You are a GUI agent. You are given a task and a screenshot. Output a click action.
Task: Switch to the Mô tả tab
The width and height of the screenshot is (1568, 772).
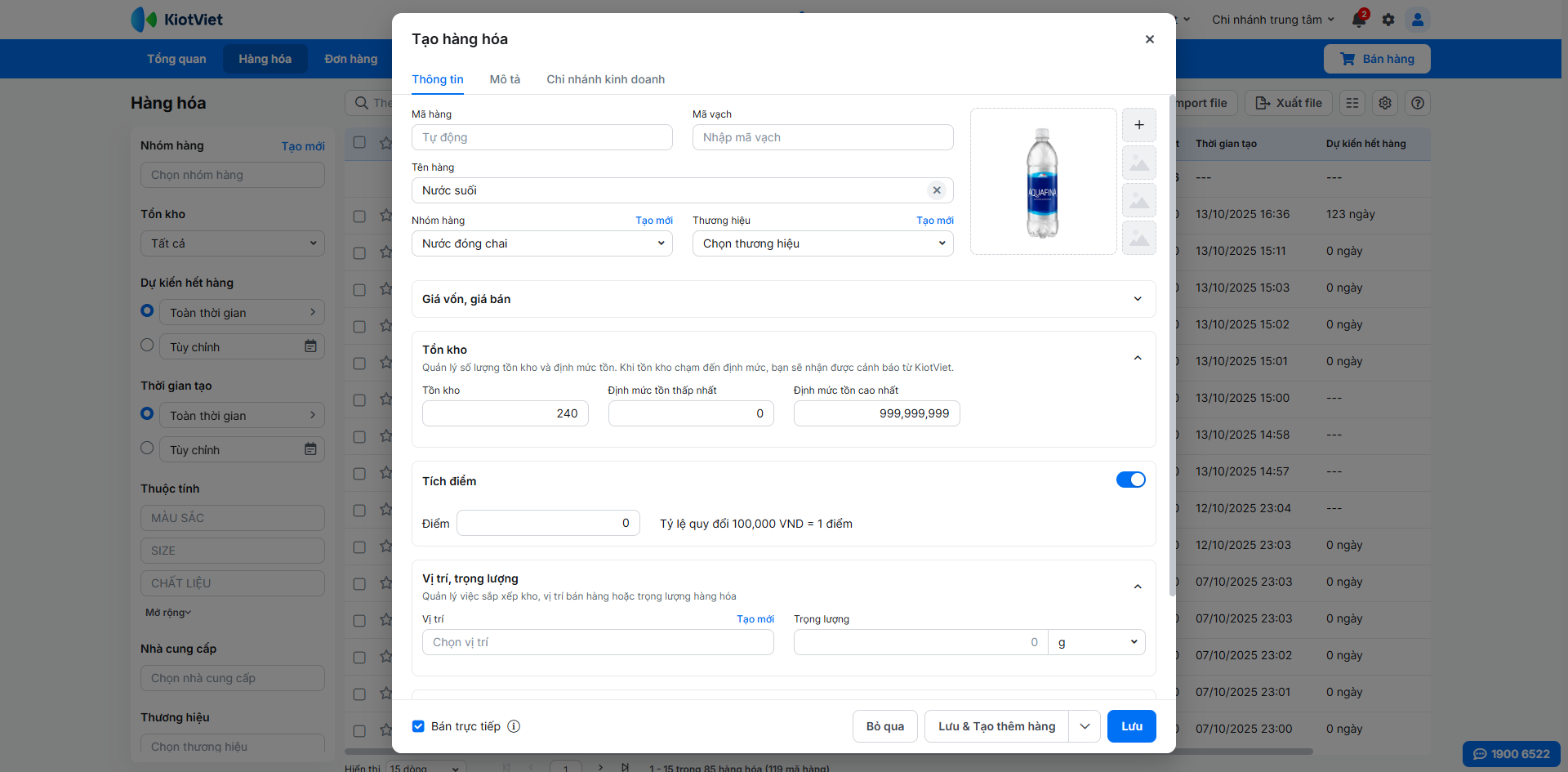click(505, 79)
